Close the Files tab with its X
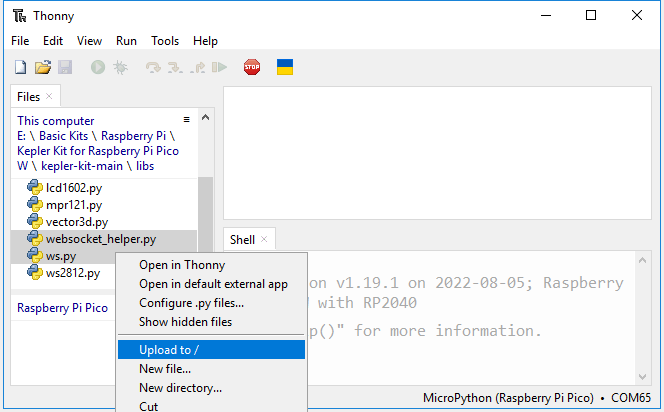This screenshot has height=412, width=664. pos(49,96)
